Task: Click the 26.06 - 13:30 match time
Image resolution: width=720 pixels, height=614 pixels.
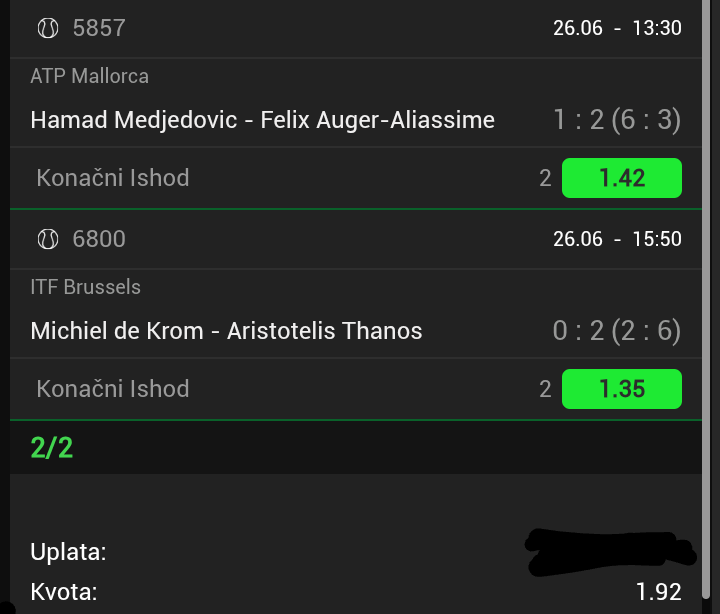Action: coord(617,28)
